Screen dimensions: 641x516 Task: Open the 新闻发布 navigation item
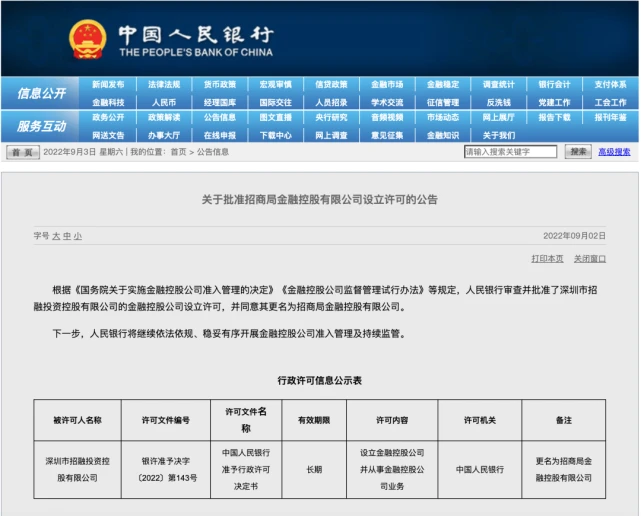pyautogui.click(x=108, y=85)
